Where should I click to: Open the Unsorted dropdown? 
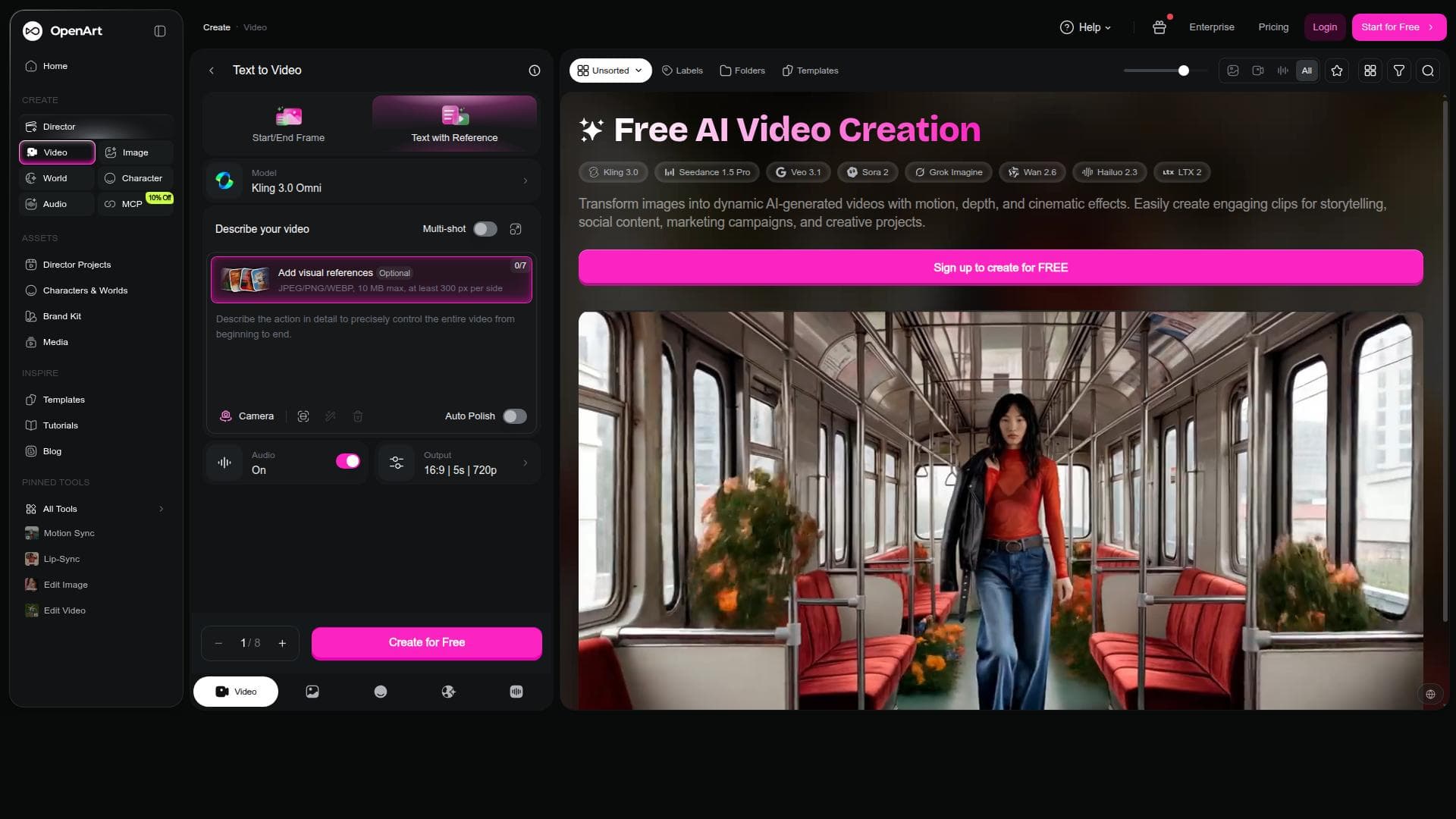point(610,71)
